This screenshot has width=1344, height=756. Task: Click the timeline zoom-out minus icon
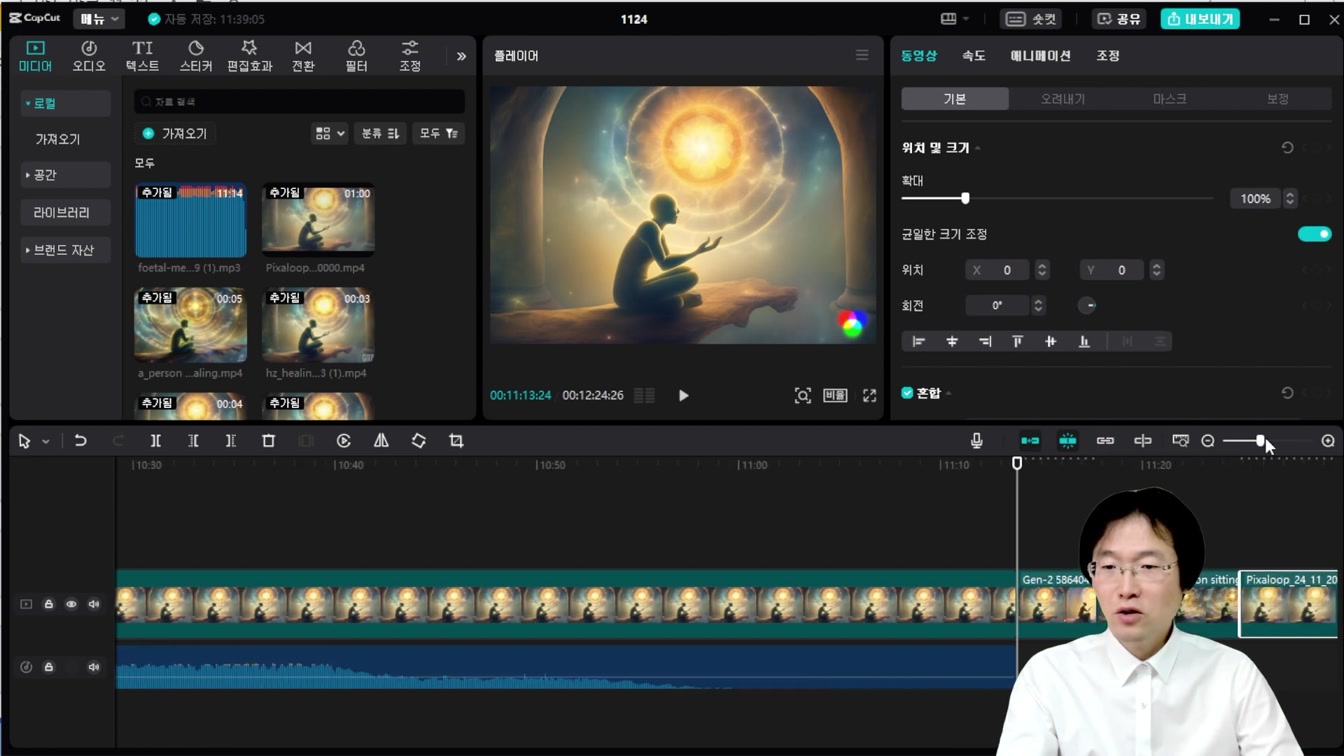1208,441
